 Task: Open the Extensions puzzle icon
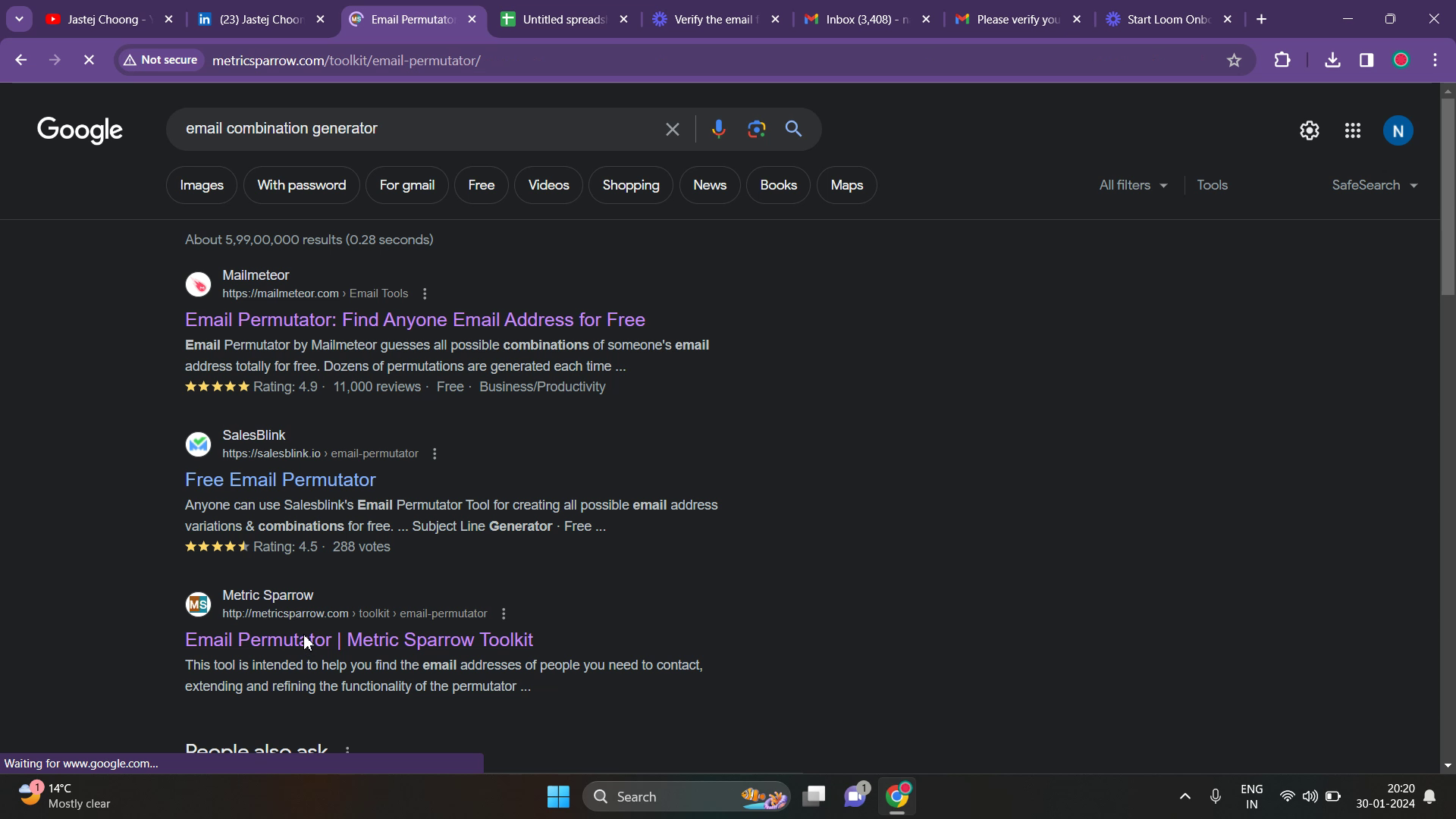[1282, 60]
